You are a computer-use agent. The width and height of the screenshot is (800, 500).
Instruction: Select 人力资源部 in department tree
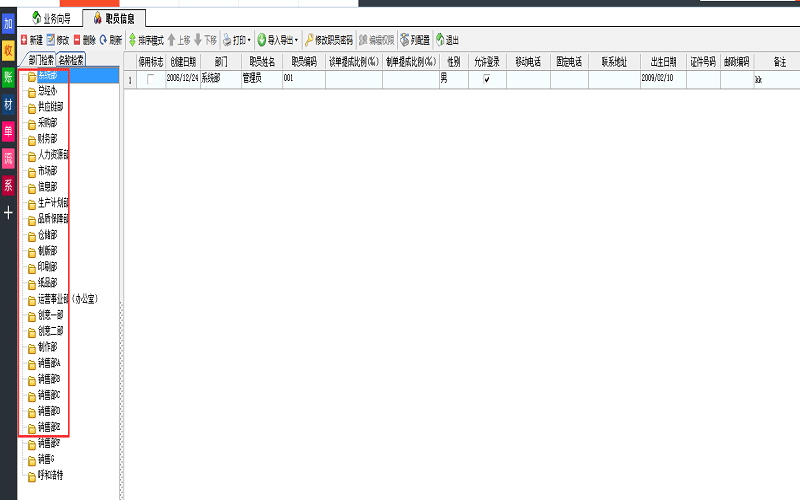tap(52, 155)
